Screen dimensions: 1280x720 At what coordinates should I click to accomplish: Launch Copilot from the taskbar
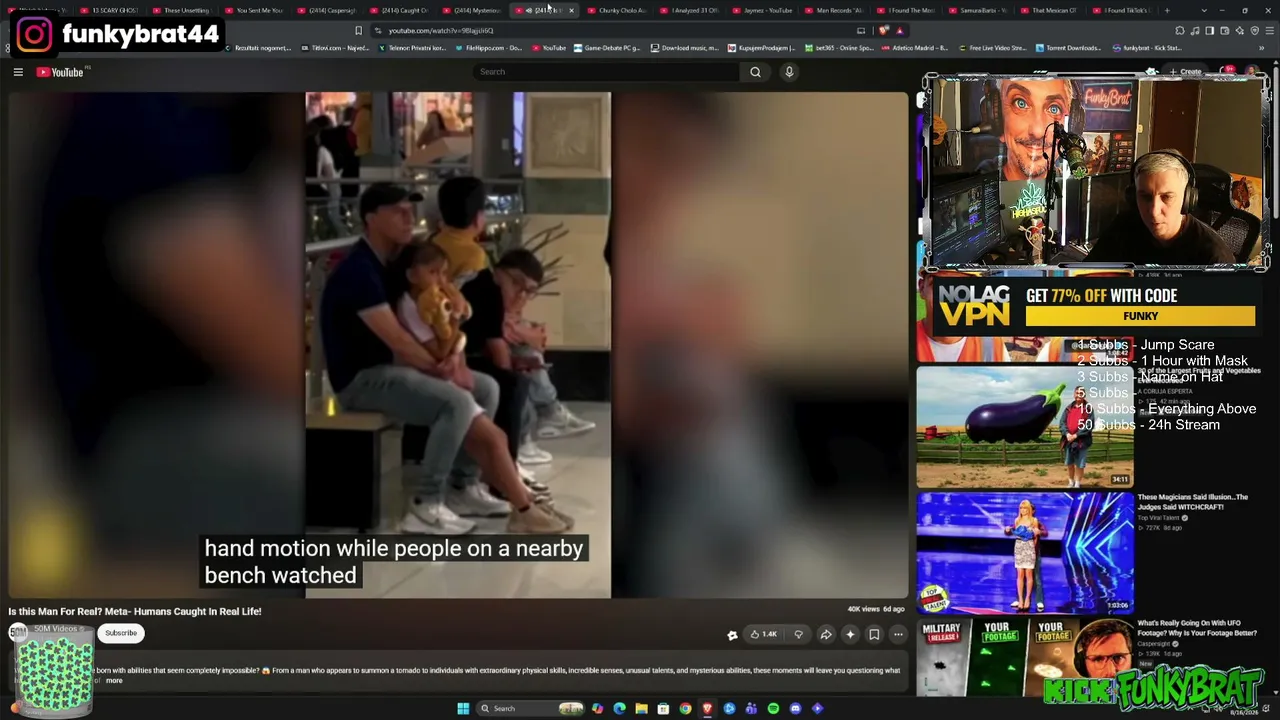[597, 709]
